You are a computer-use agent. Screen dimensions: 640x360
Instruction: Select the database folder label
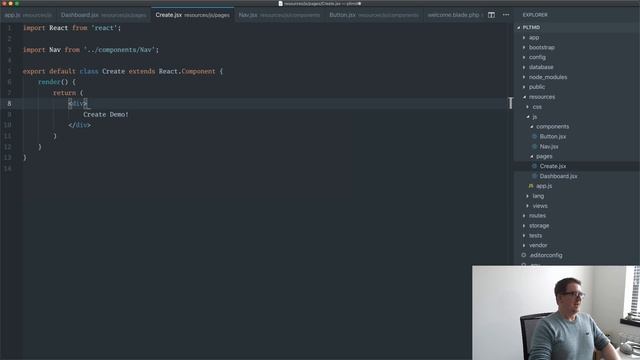click(x=541, y=67)
